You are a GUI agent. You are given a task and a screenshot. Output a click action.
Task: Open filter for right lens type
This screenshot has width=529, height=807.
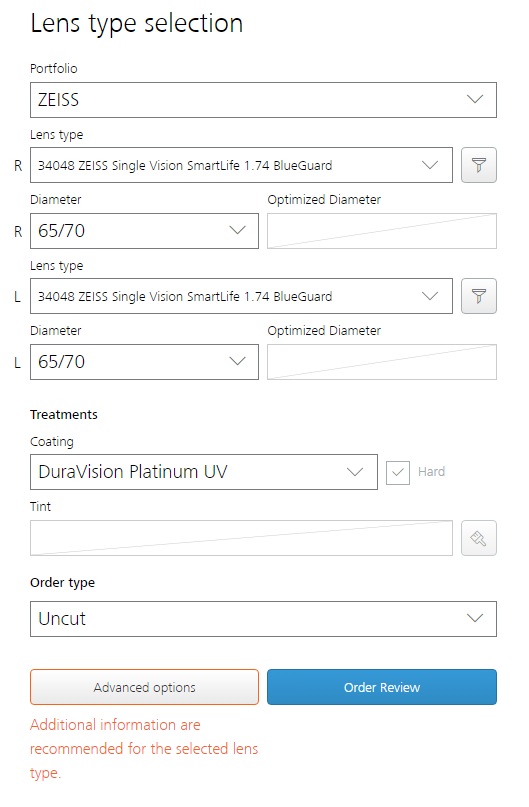[479, 165]
